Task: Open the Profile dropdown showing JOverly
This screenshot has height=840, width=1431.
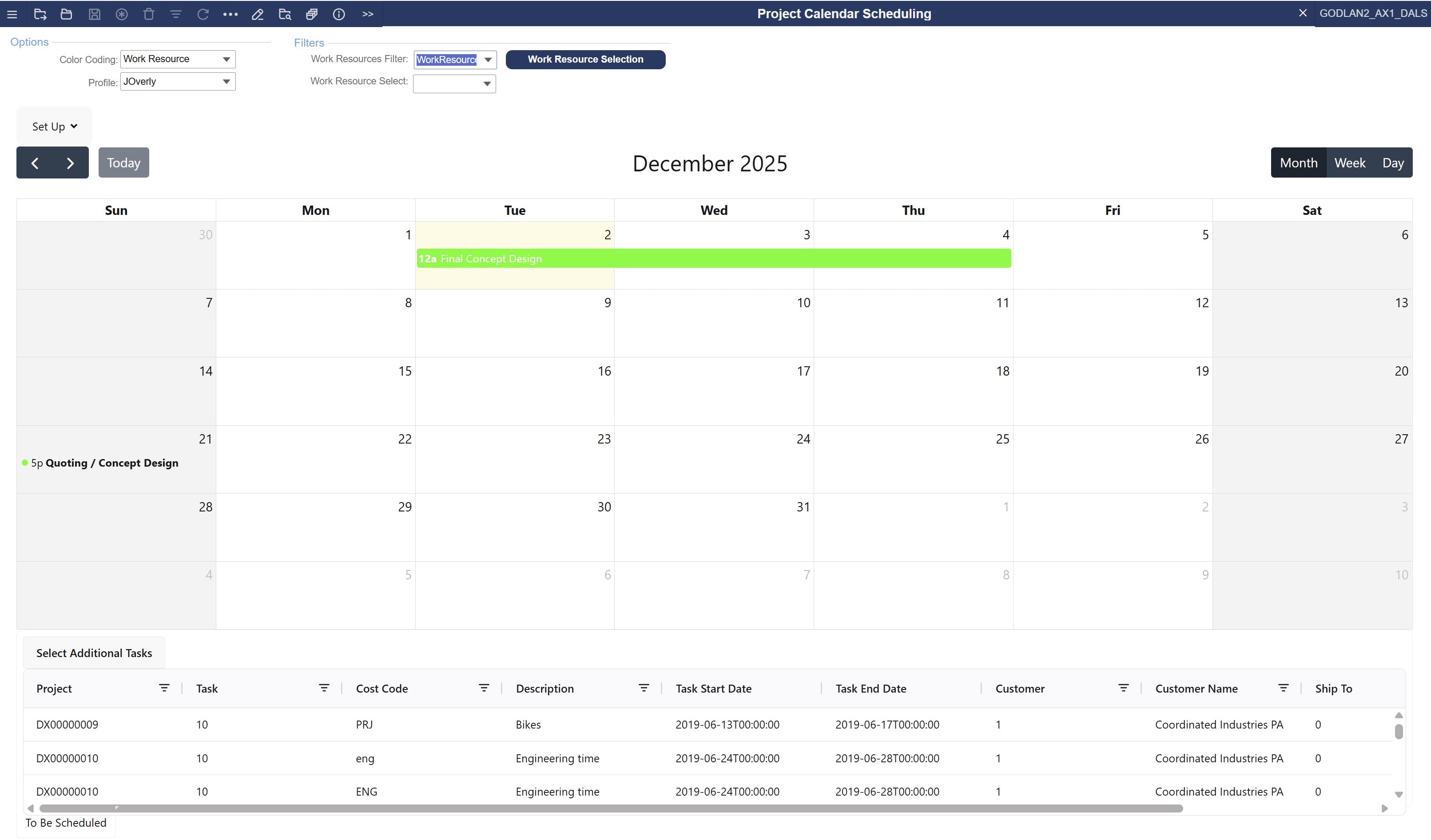Action: (178, 81)
